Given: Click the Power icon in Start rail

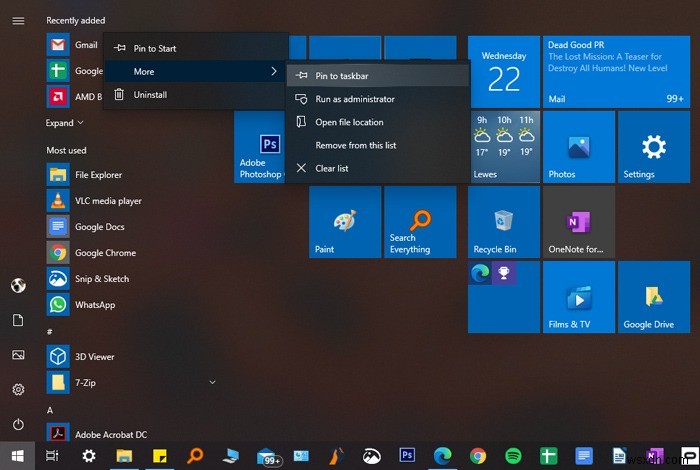Looking at the screenshot, I should point(18,424).
